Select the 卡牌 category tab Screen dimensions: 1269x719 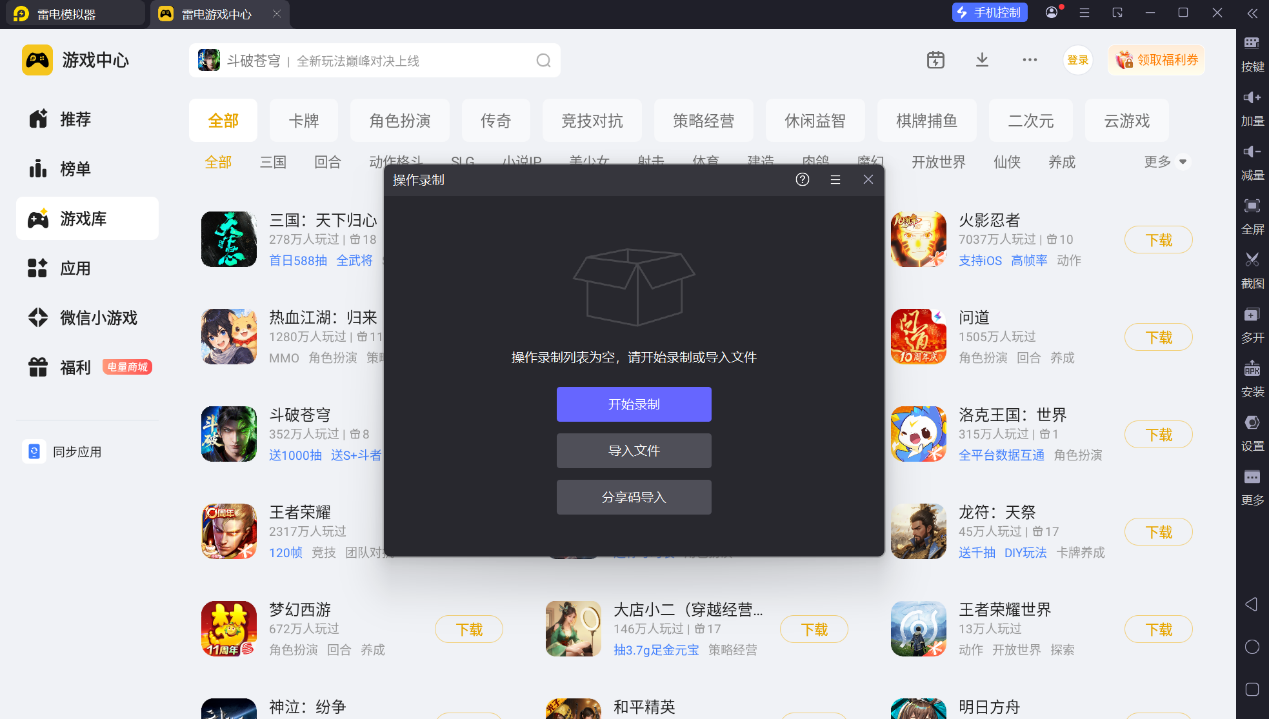pos(304,120)
